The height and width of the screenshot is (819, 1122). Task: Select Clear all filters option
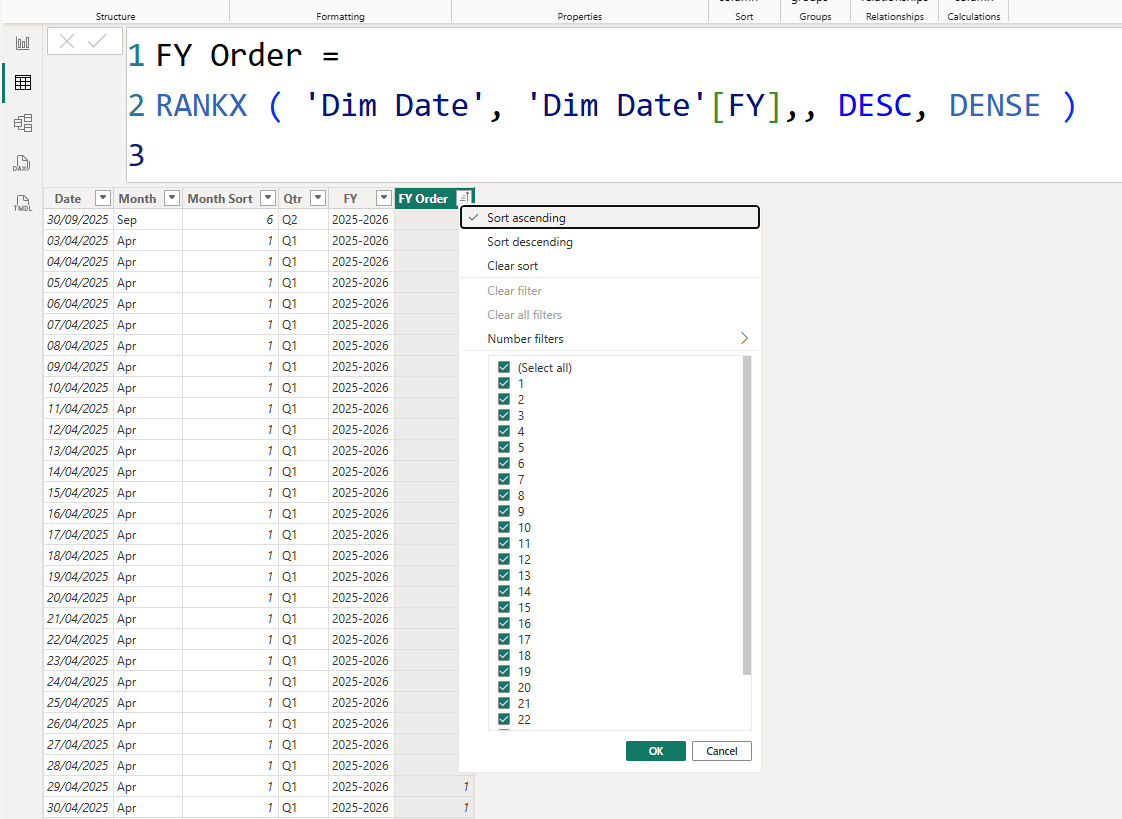(x=610, y=315)
